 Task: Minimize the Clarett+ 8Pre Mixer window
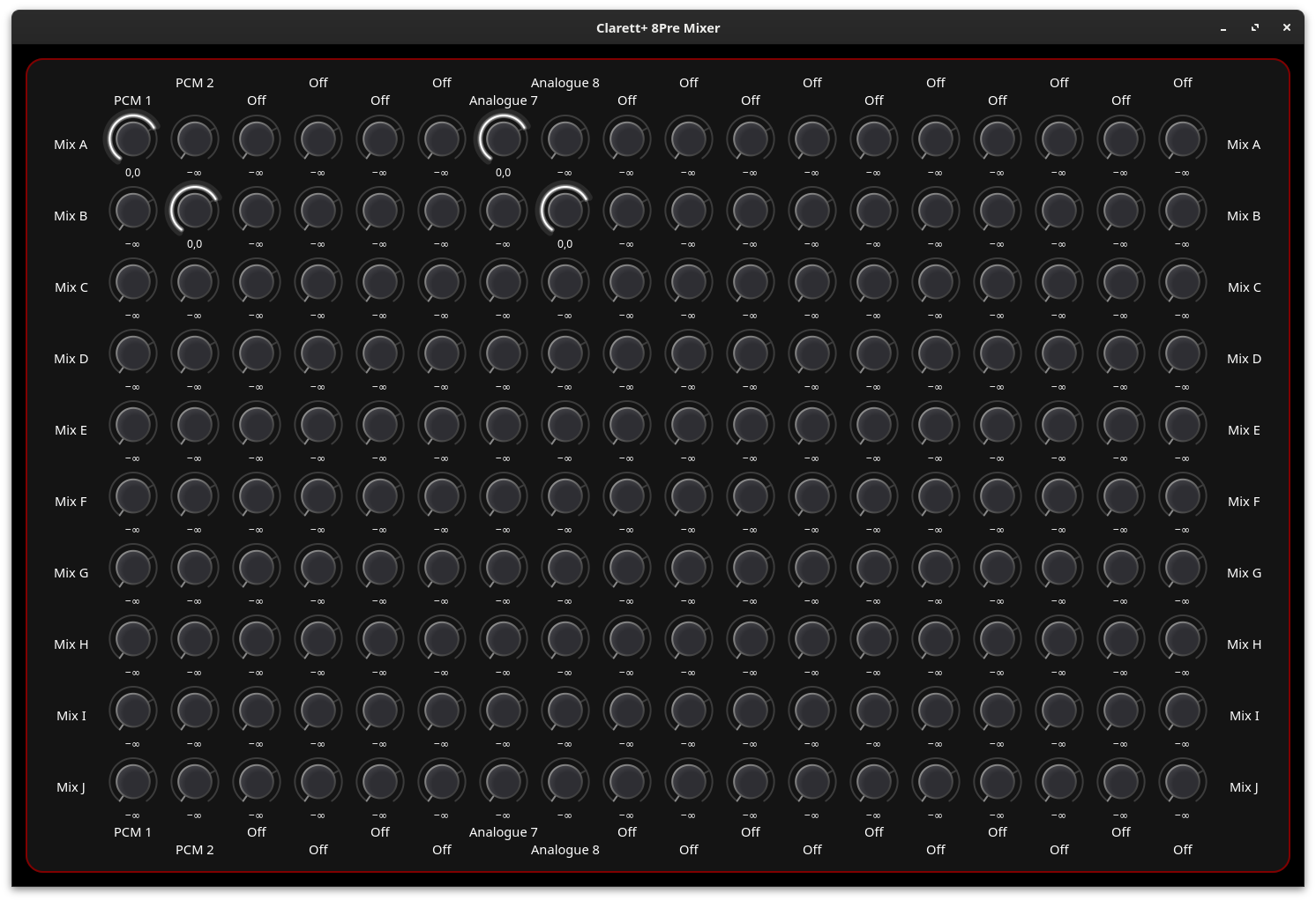tap(1223, 27)
